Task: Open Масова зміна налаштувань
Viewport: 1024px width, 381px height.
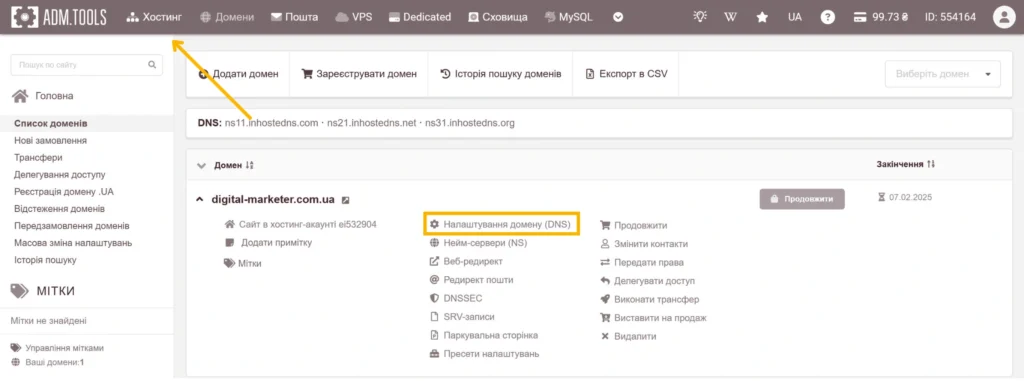Action: (73, 242)
